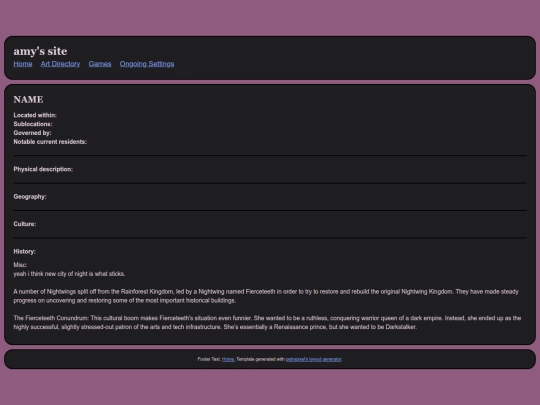
Task: Follow the Home link in the footer
Action: pos(228,359)
